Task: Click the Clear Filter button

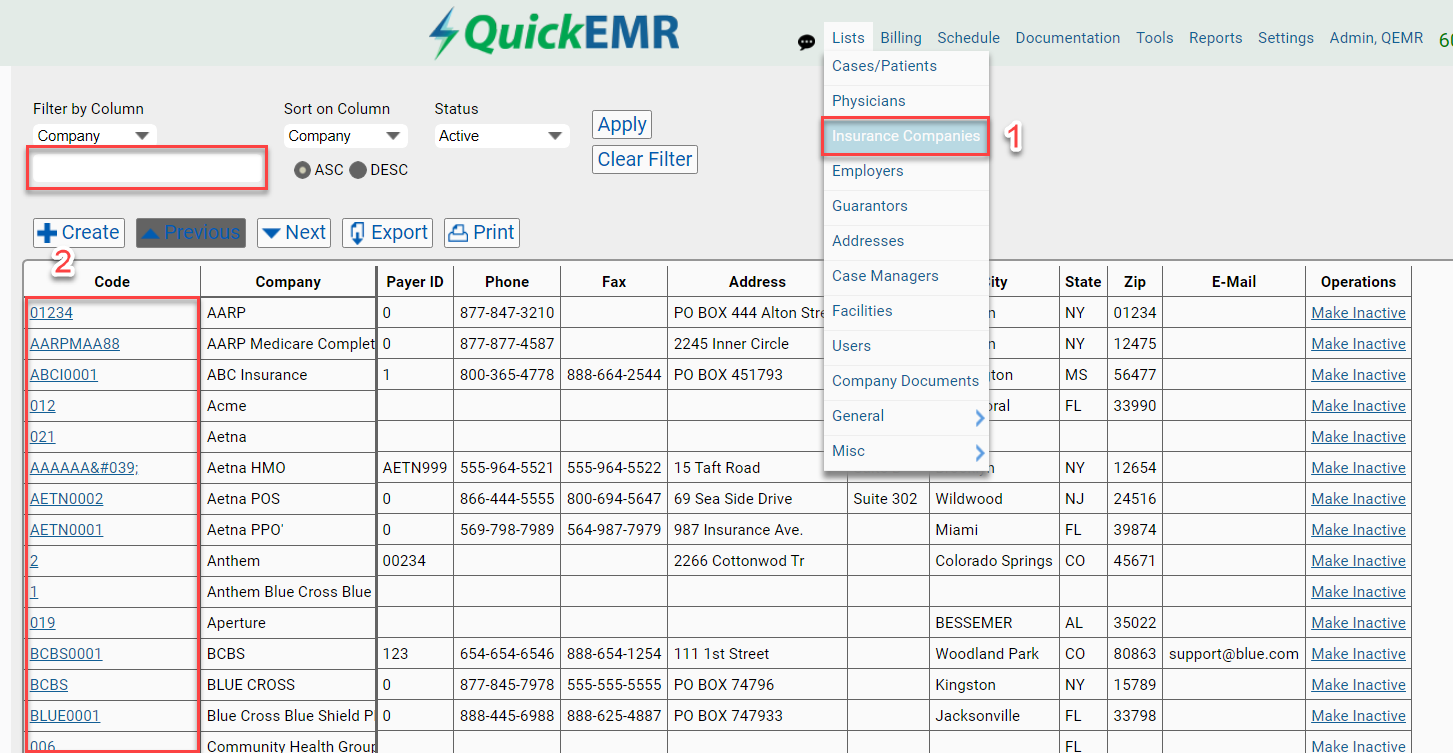Action: [x=645, y=160]
